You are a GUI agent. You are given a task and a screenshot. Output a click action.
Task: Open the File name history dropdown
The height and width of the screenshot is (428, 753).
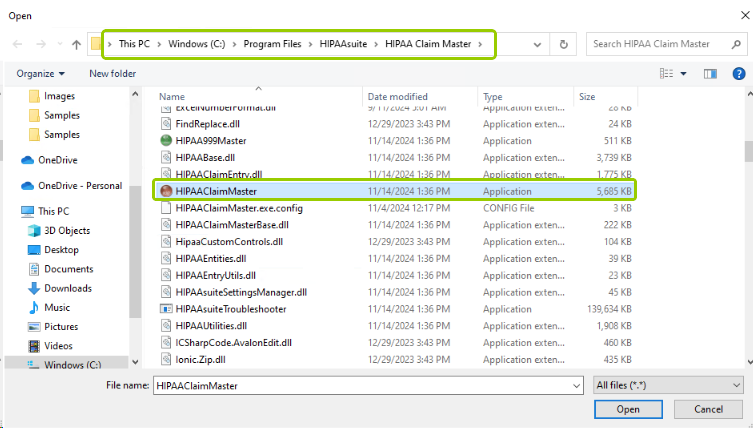pyautogui.click(x=577, y=386)
